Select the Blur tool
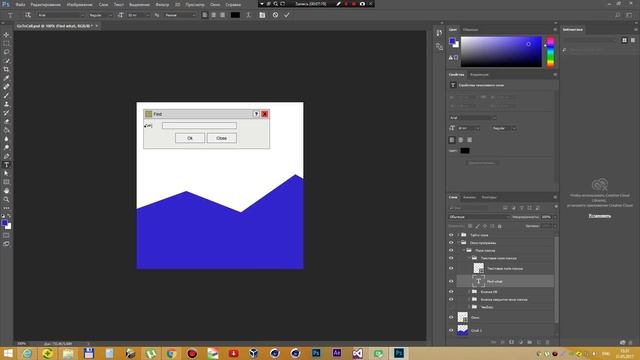Screen dimensions: 640x360 coord(6,139)
